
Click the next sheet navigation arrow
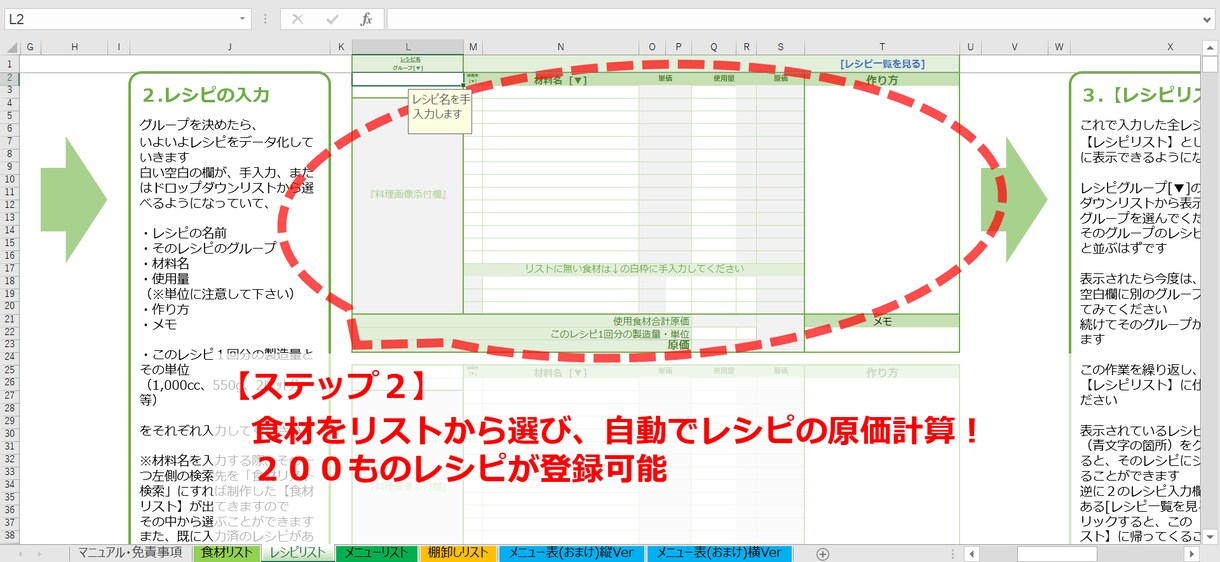(39, 554)
